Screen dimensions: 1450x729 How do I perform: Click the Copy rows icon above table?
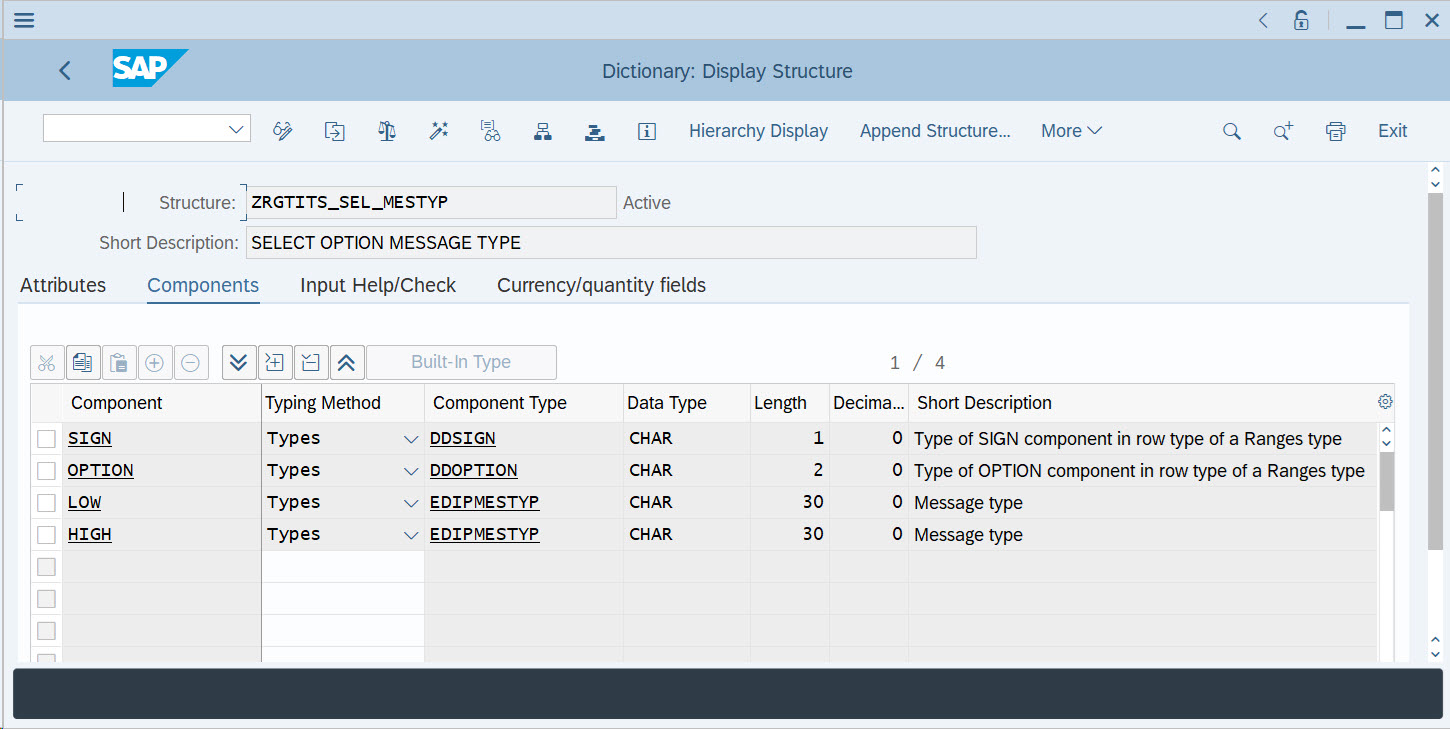click(83, 362)
